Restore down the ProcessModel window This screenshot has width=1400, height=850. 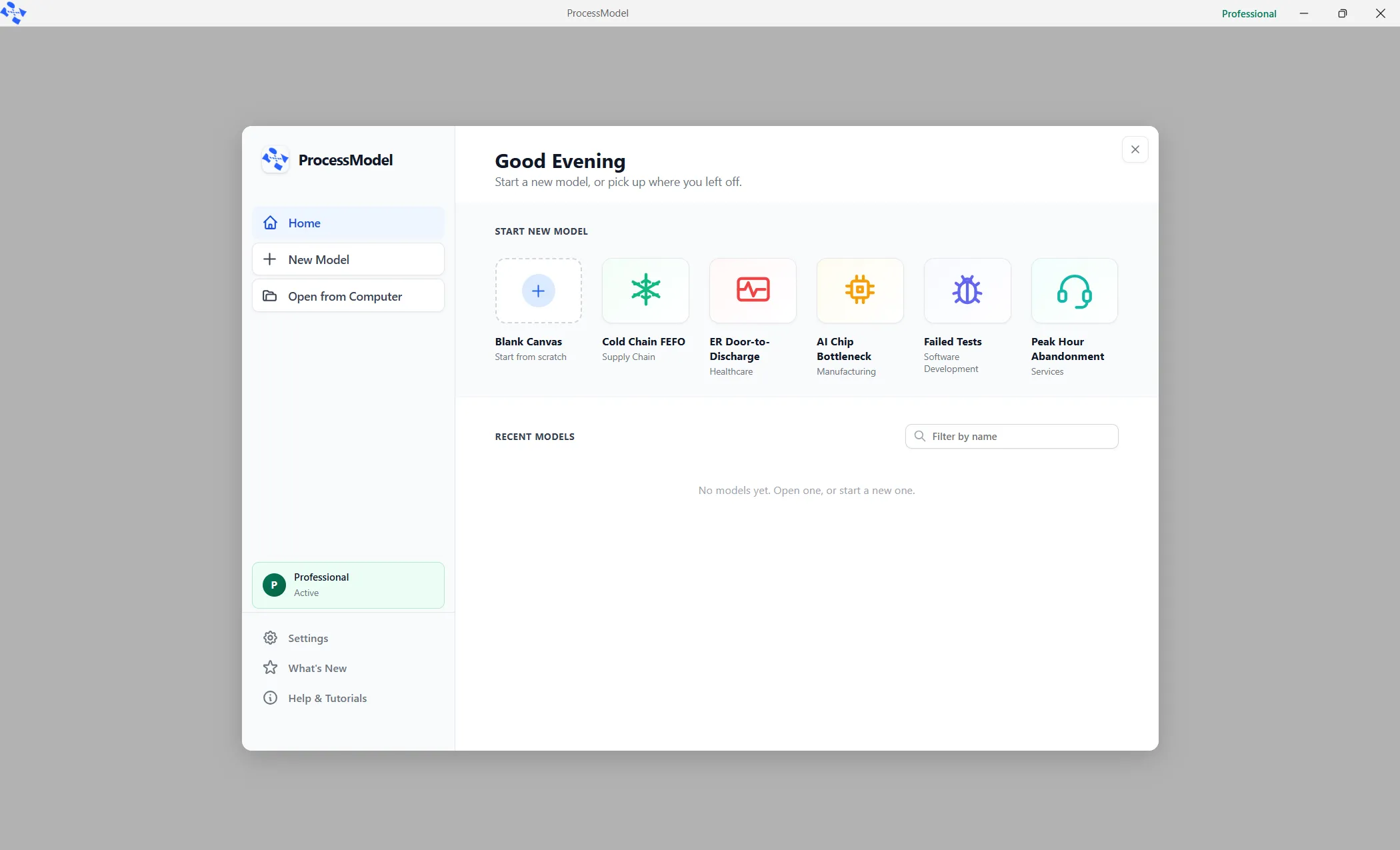point(1342,13)
